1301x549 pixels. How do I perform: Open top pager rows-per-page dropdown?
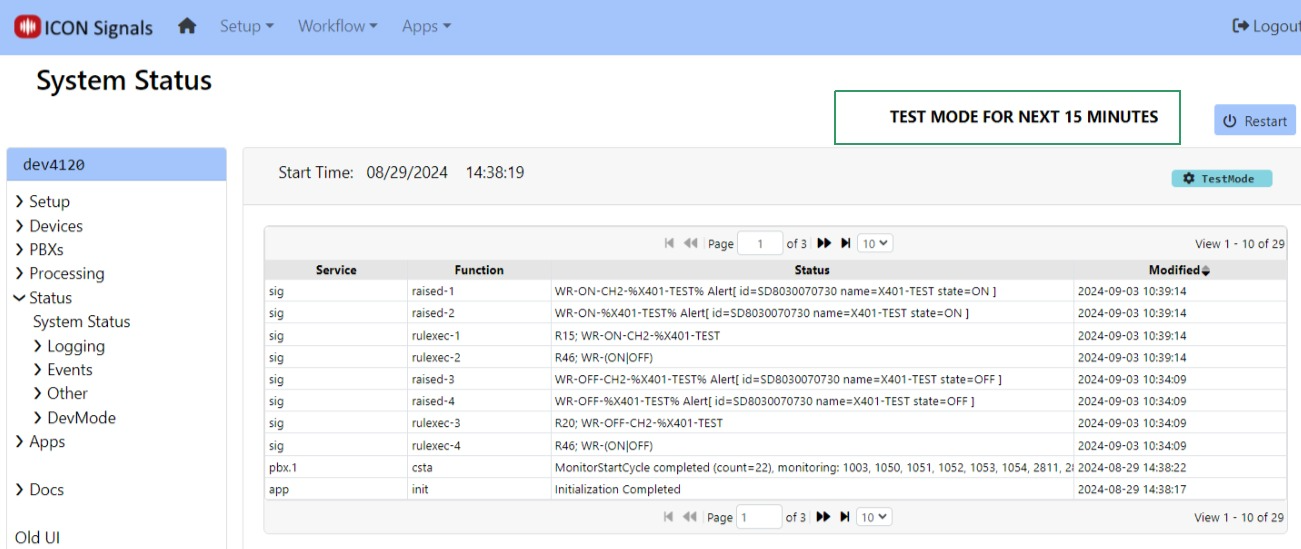[875, 243]
